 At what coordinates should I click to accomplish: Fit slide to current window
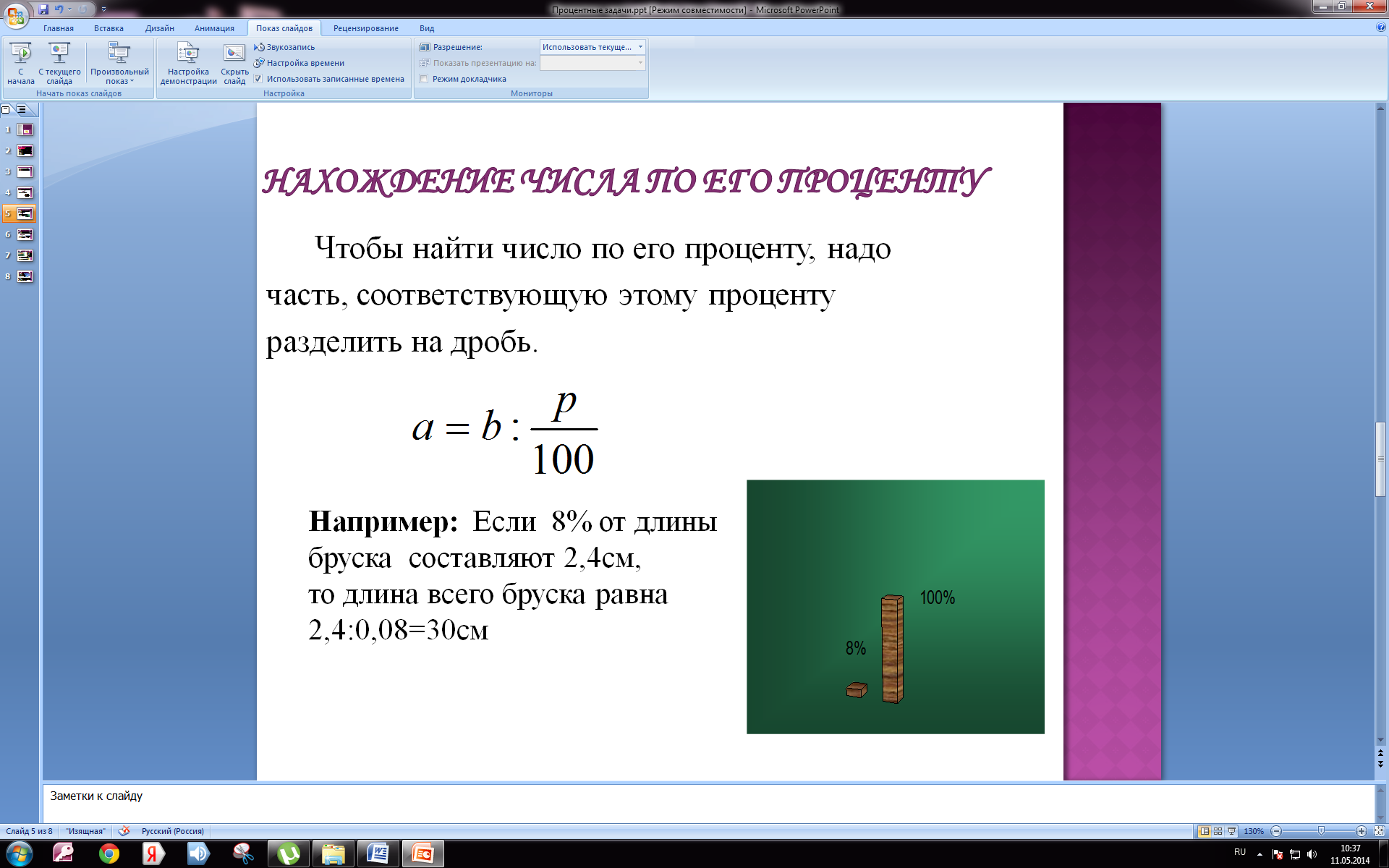[1379, 831]
